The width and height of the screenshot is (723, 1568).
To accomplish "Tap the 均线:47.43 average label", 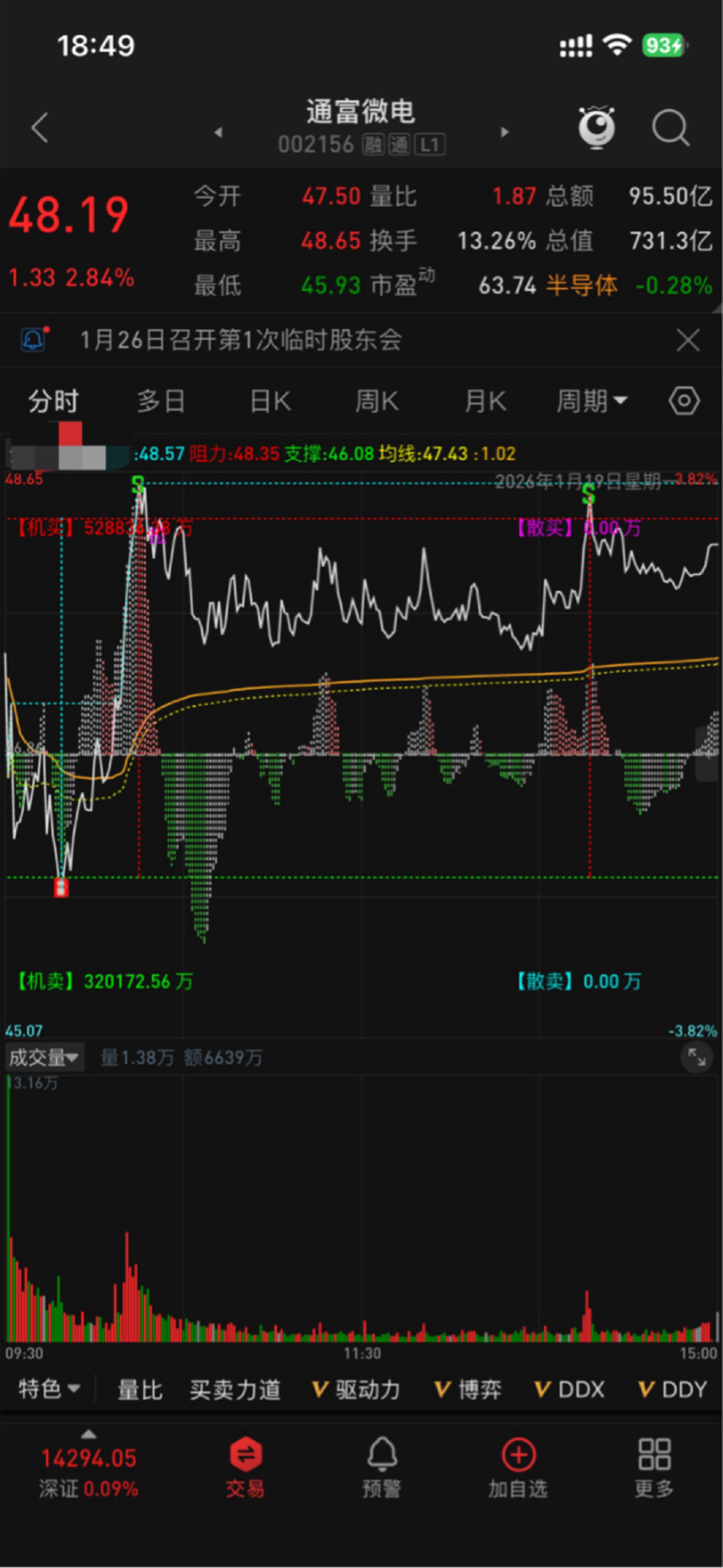I will point(424,454).
